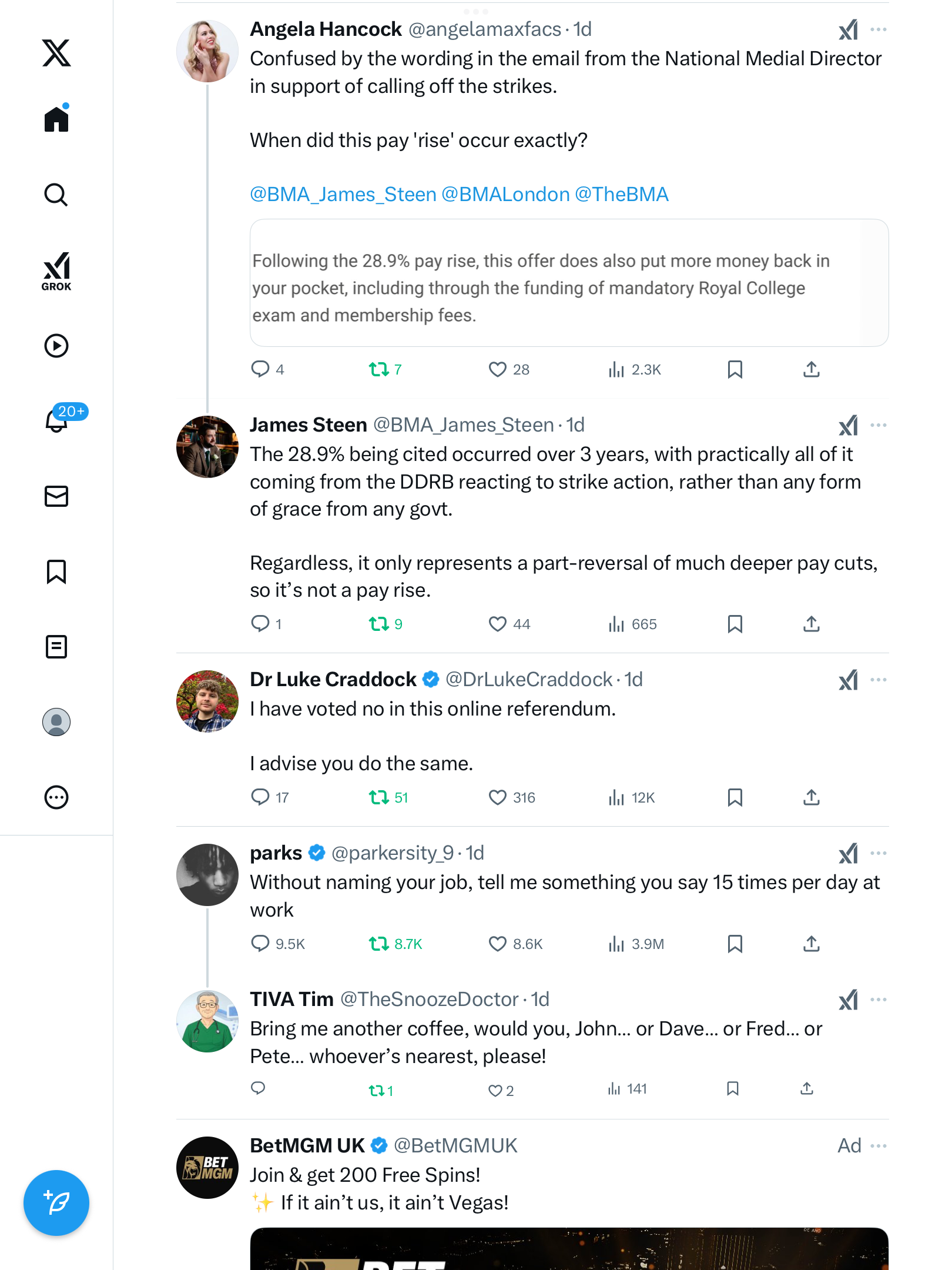Viewport: 952px width, 1270px height.
Task: Open Messages envelope in sidebar
Action: point(56,496)
